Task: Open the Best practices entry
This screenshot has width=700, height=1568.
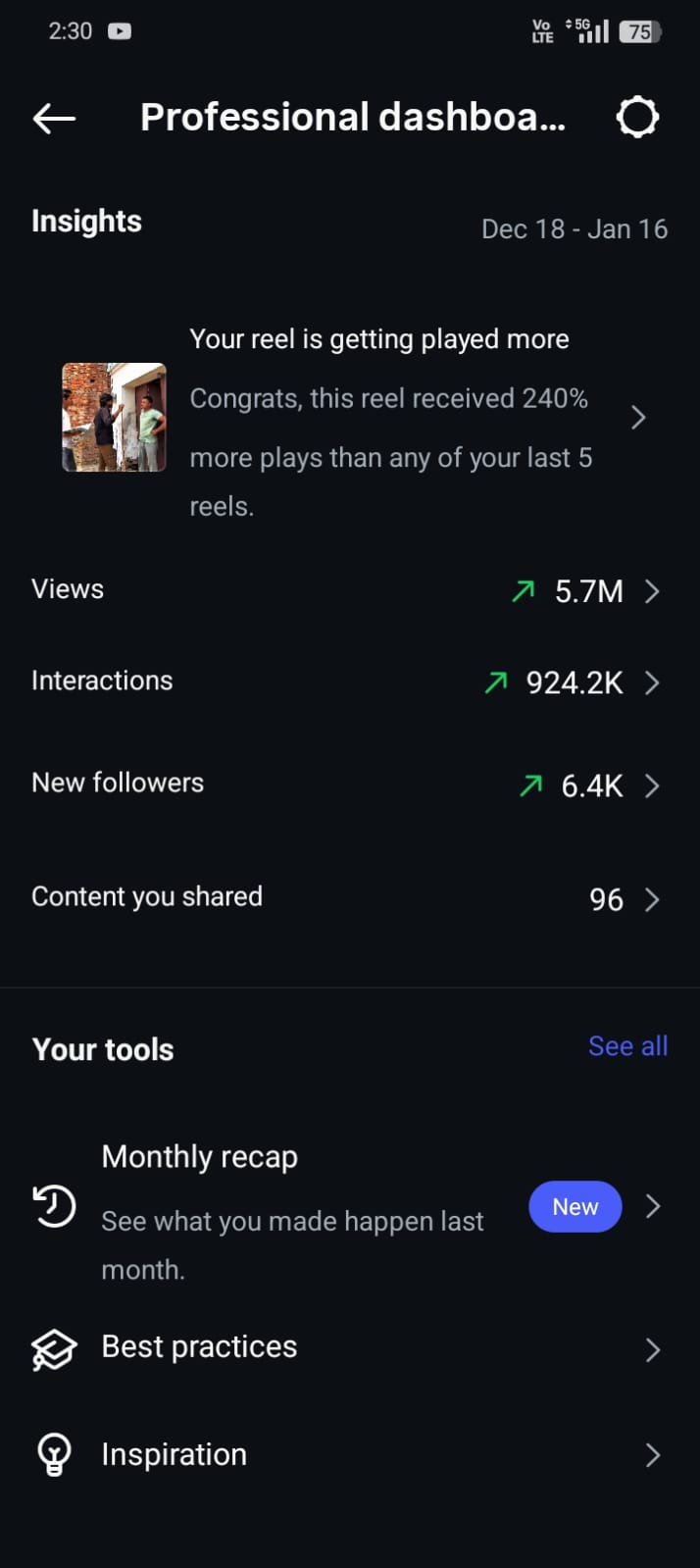Action: [200, 1347]
